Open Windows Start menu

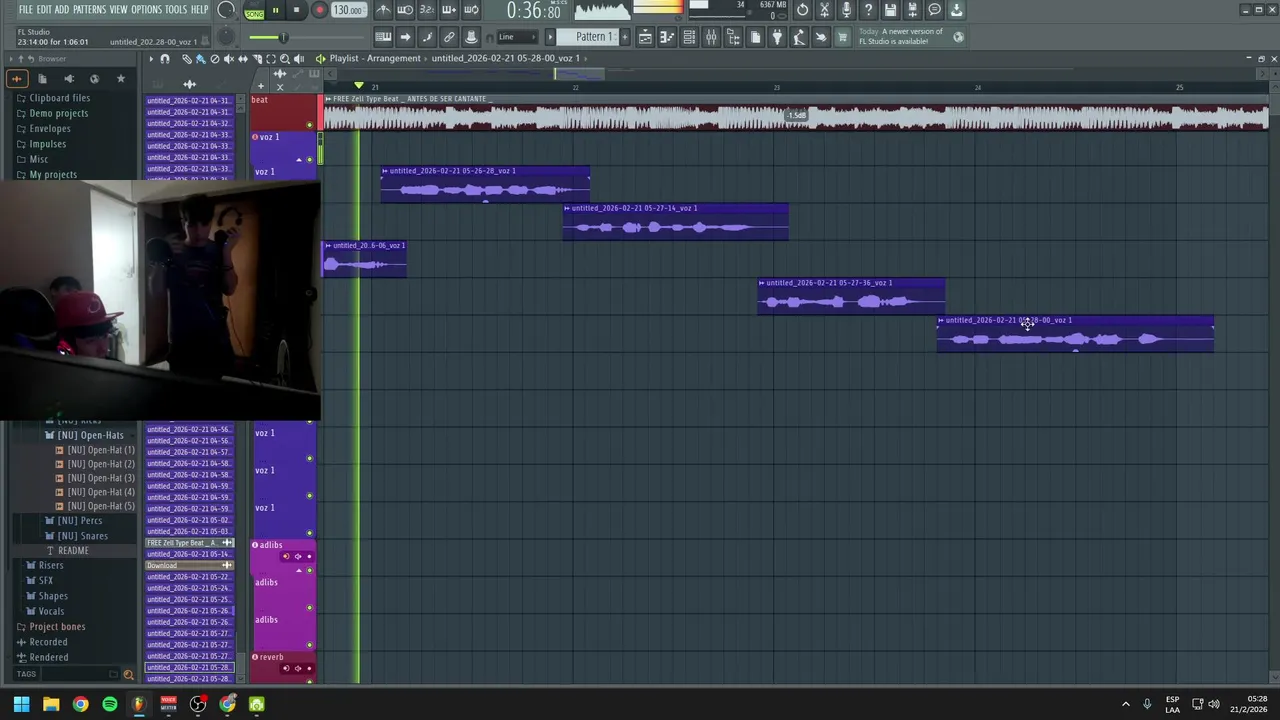click(x=21, y=704)
